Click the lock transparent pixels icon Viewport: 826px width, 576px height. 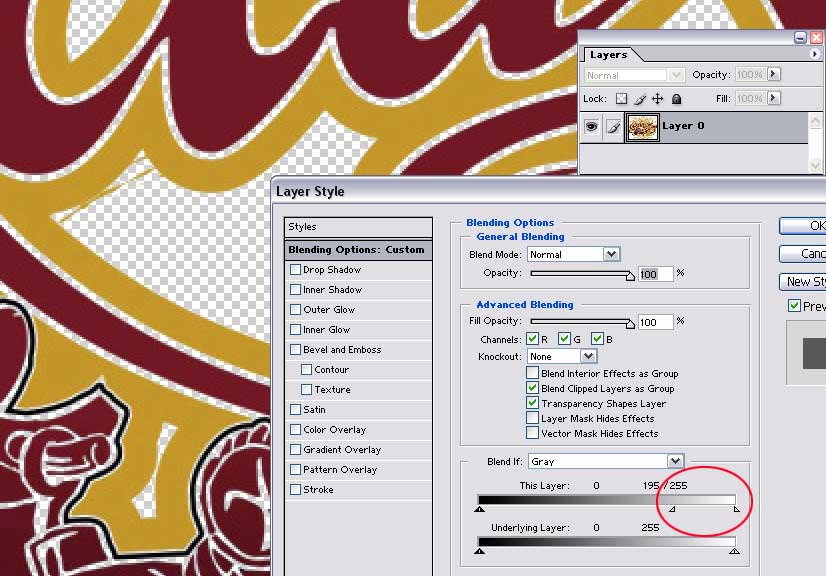click(x=621, y=99)
